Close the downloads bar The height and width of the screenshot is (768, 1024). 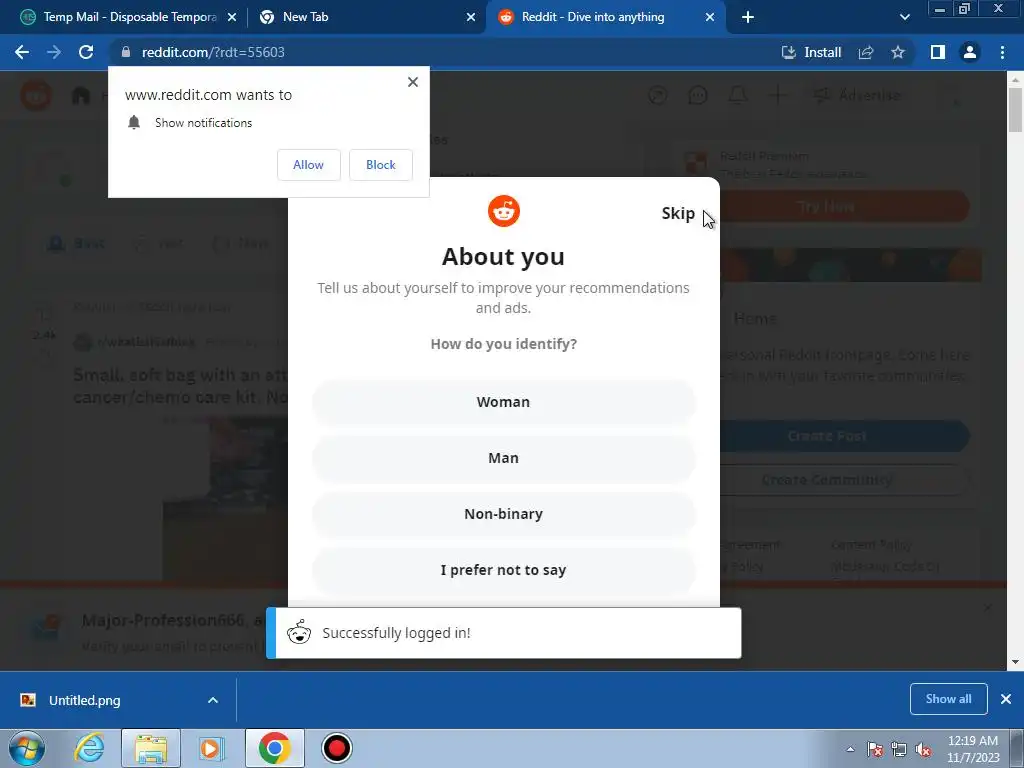(1006, 699)
